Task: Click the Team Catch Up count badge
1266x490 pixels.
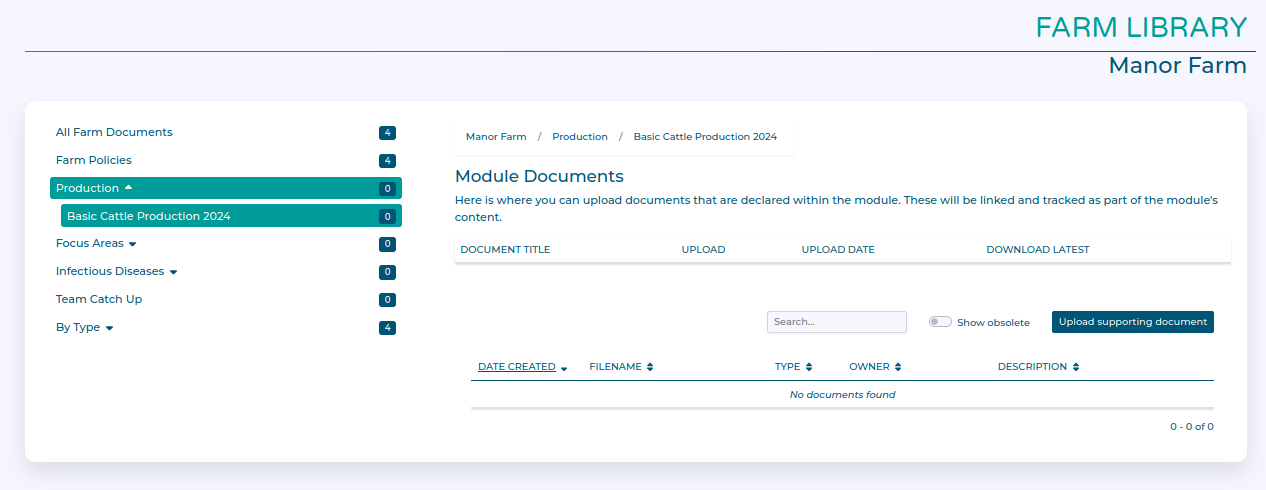Action: click(x=387, y=300)
